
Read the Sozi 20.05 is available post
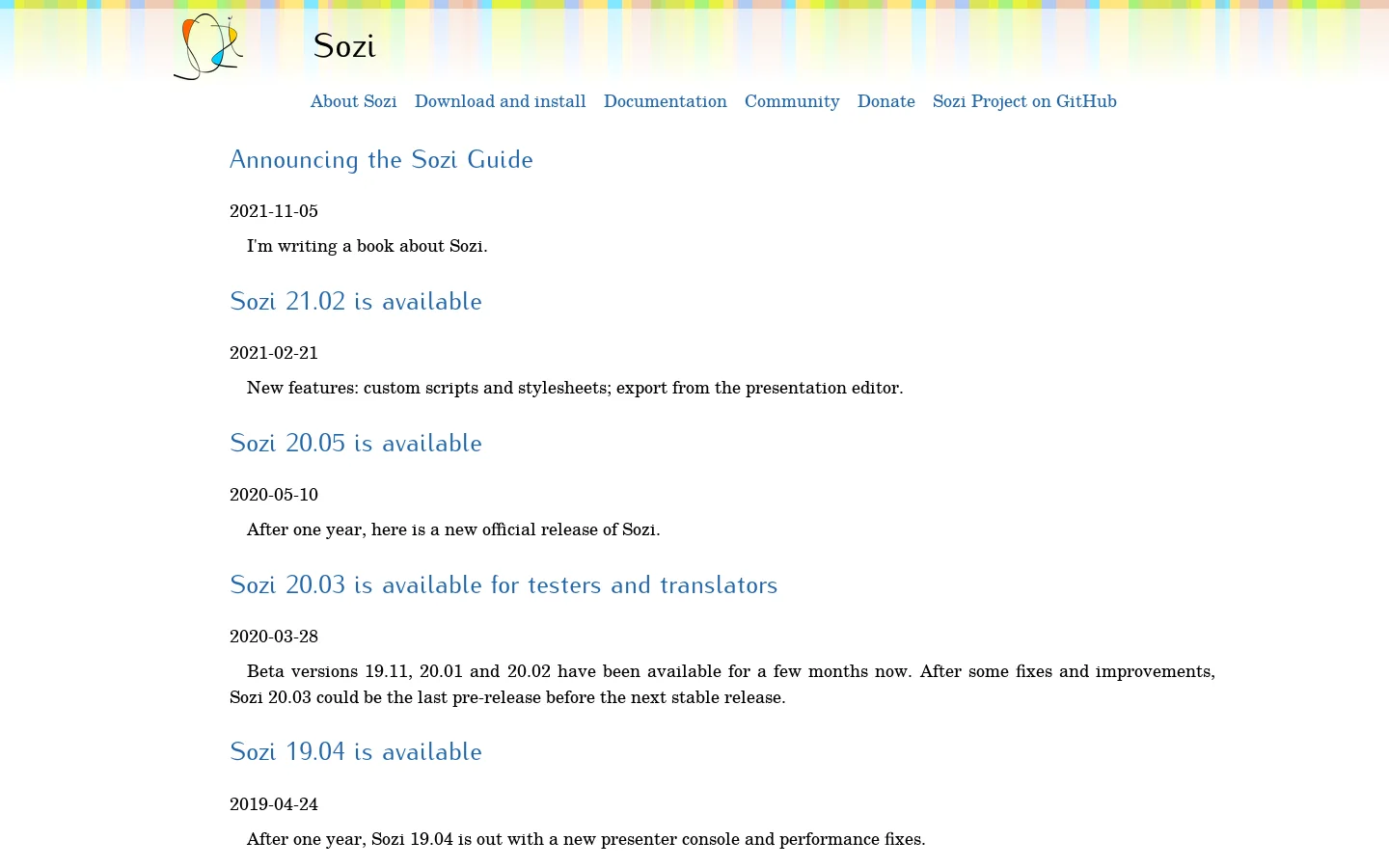(356, 443)
